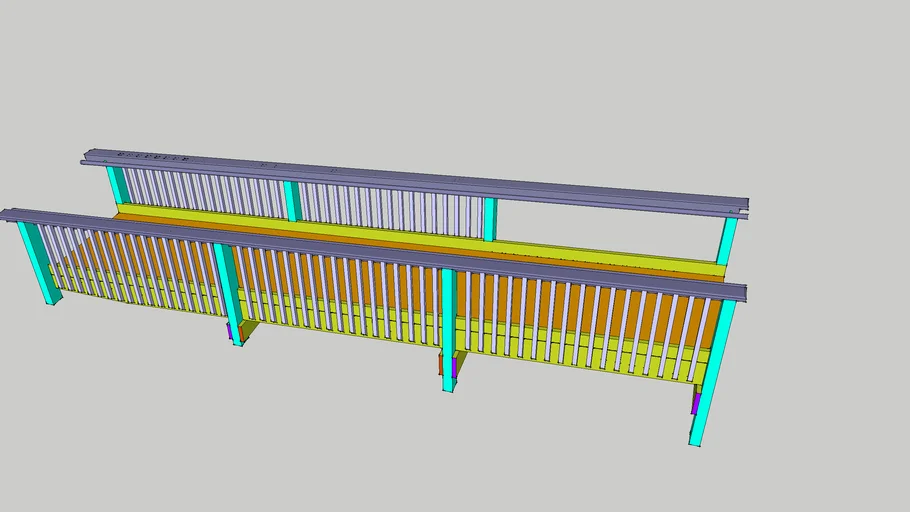Viewport: 910px width, 512px height.
Task: Pick the cyan post at front railing's right end
Action: tap(712, 373)
